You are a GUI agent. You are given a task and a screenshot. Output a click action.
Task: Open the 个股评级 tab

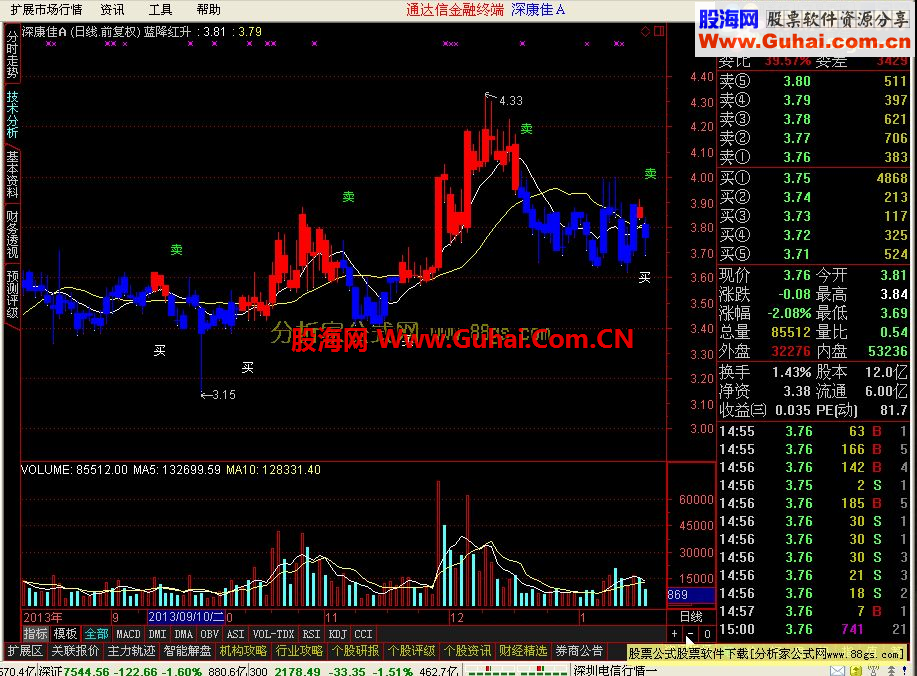click(x=412, y=651)
